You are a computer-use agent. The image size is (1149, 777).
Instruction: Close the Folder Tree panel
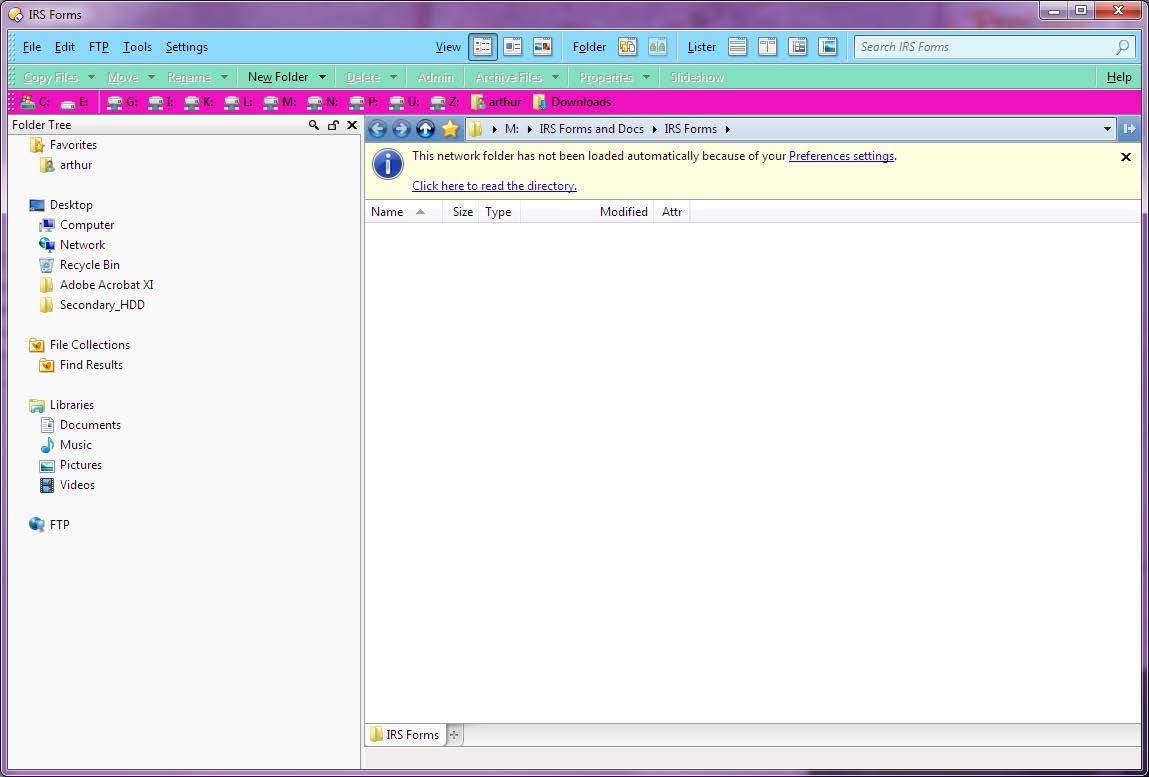(352, 125)
